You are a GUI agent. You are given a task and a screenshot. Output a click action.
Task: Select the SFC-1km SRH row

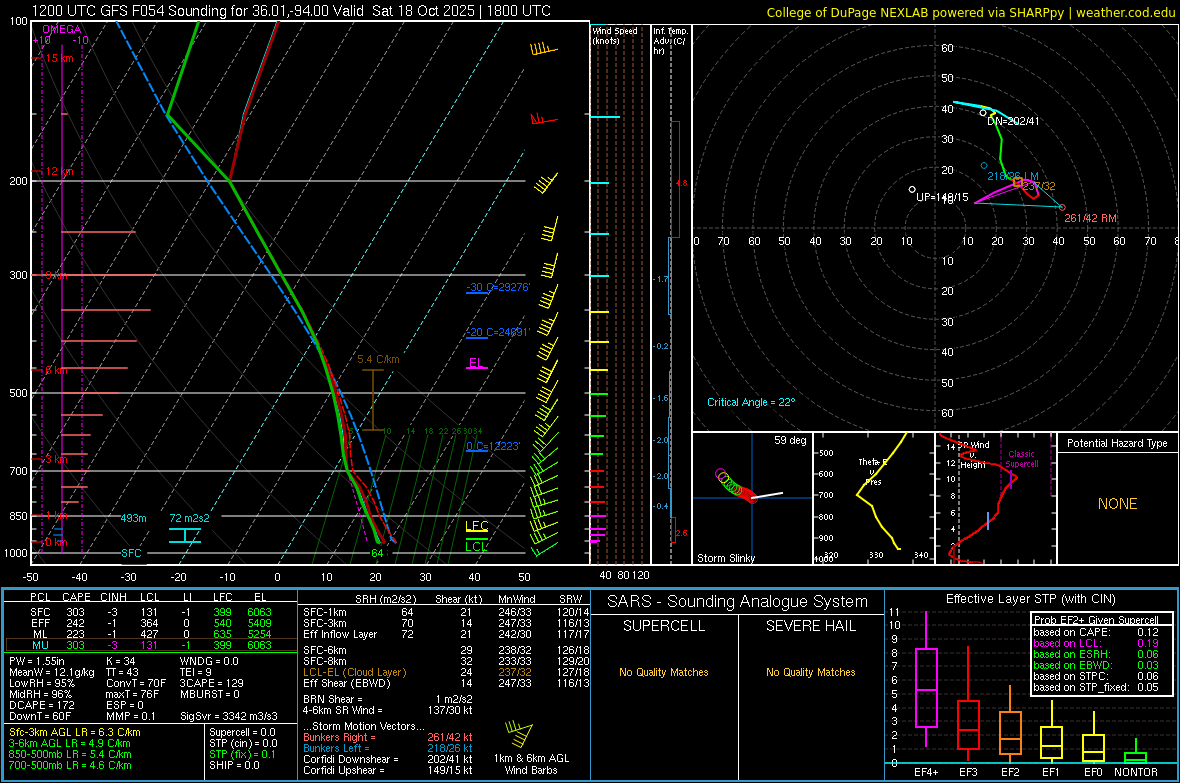446,612
